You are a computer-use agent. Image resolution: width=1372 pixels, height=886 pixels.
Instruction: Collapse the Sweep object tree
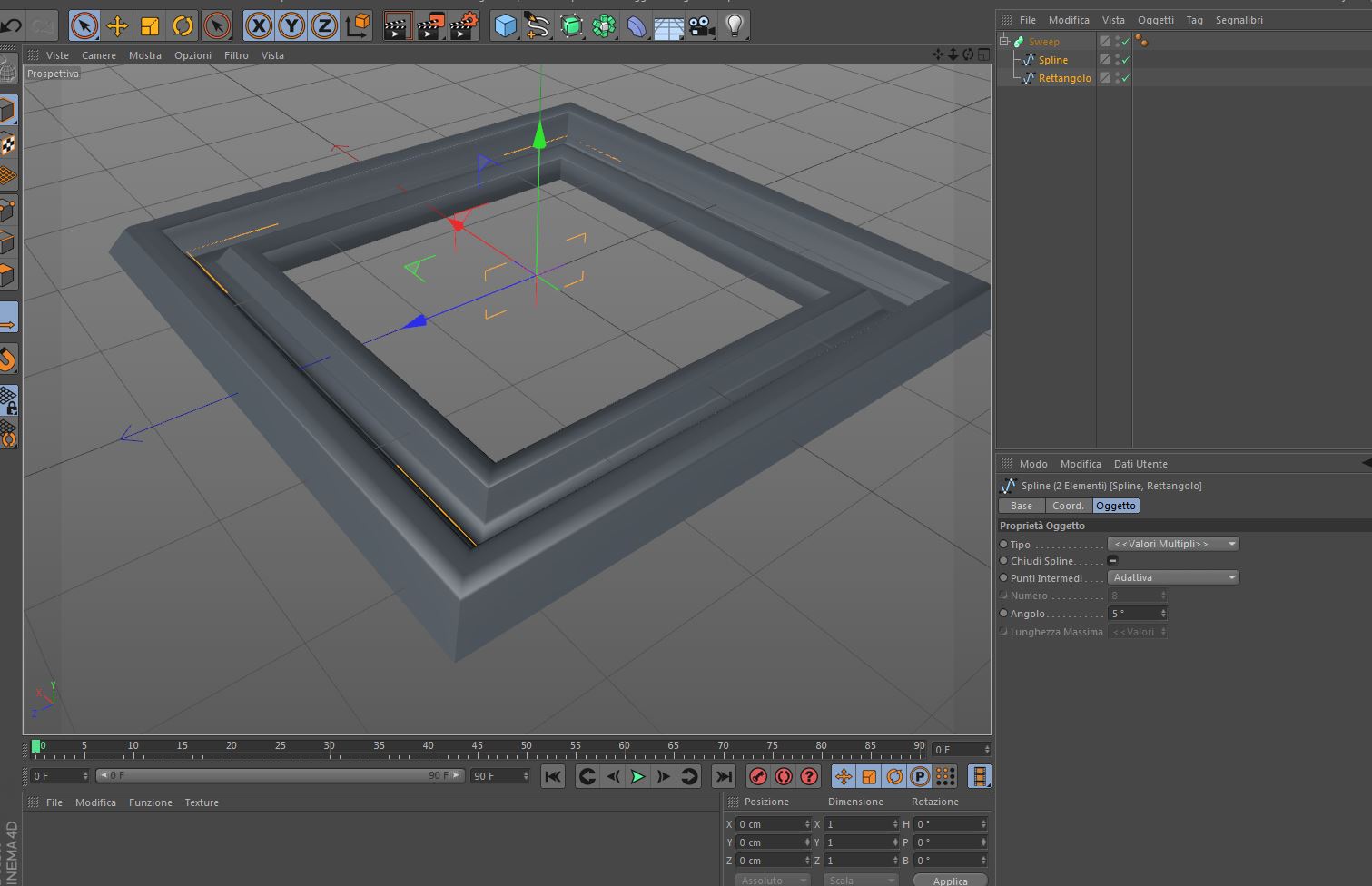point(1004,41)
